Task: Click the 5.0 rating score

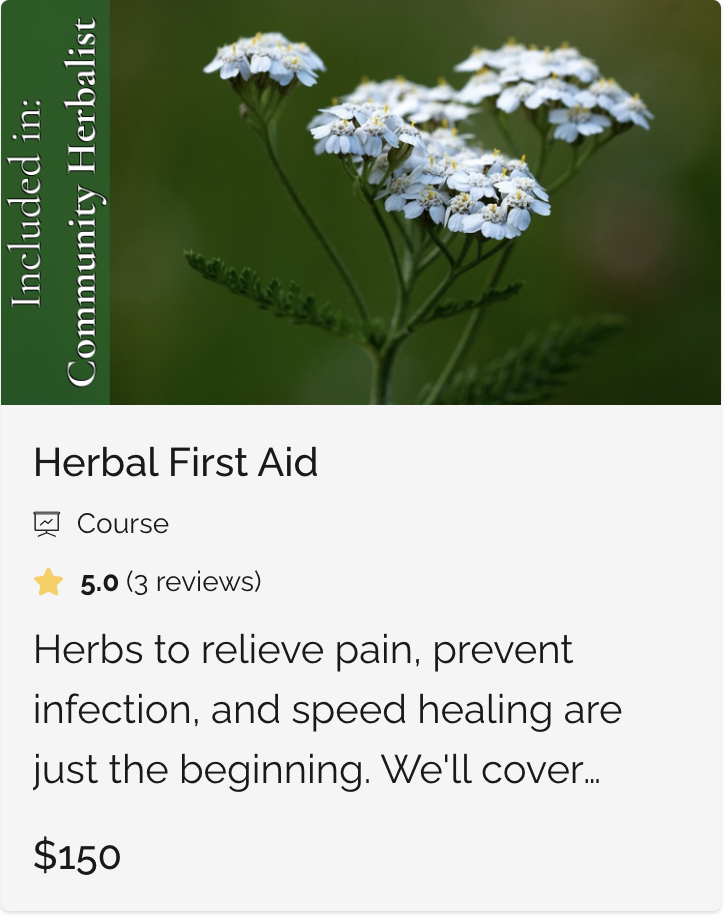Action: tap(99, 583)
